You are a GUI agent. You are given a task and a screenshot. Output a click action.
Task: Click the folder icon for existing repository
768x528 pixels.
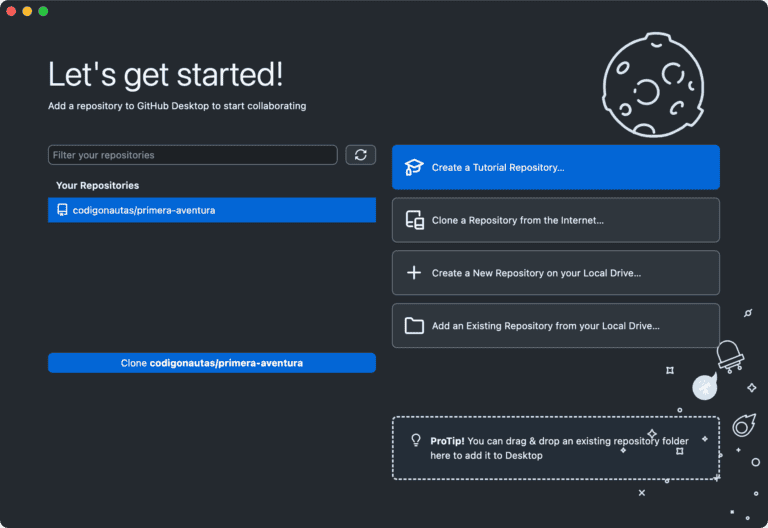414,326
